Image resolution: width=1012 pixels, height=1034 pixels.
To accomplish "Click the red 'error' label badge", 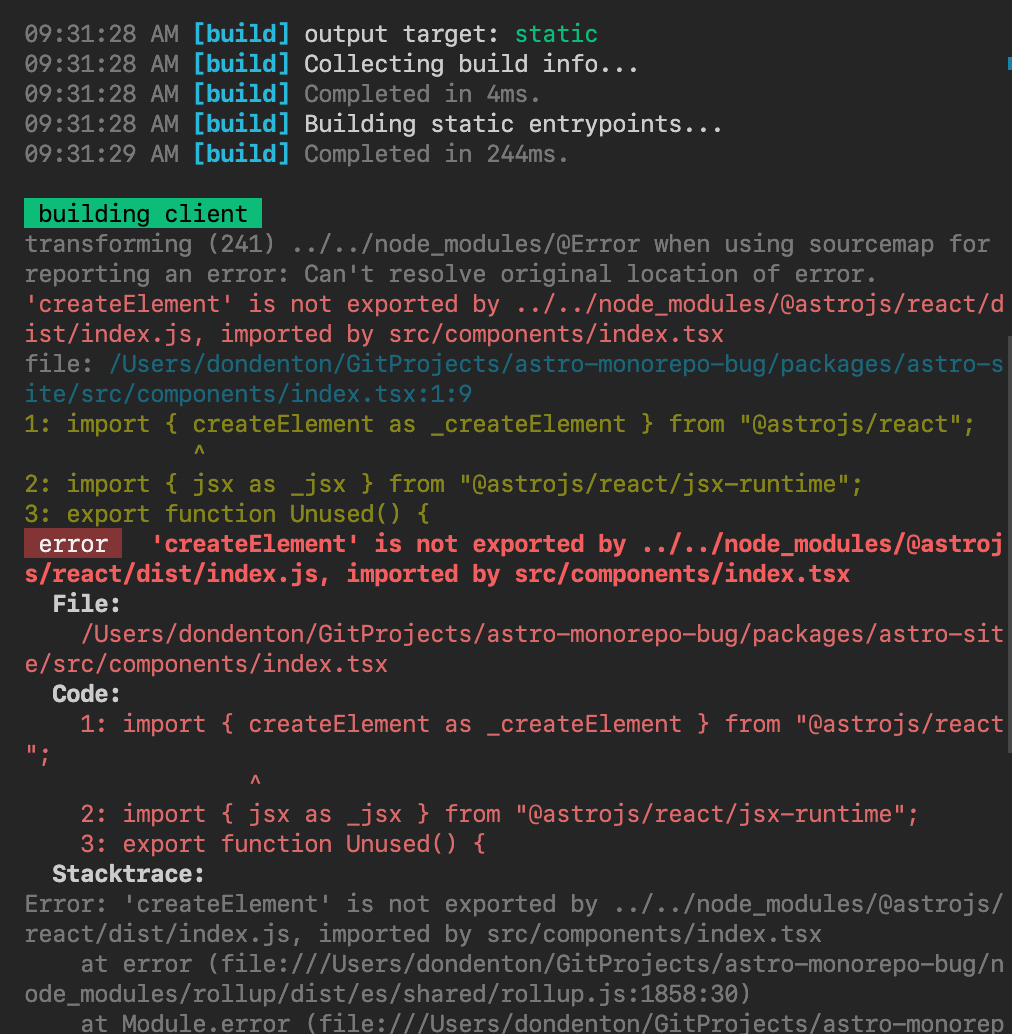I will click(71, 543).
